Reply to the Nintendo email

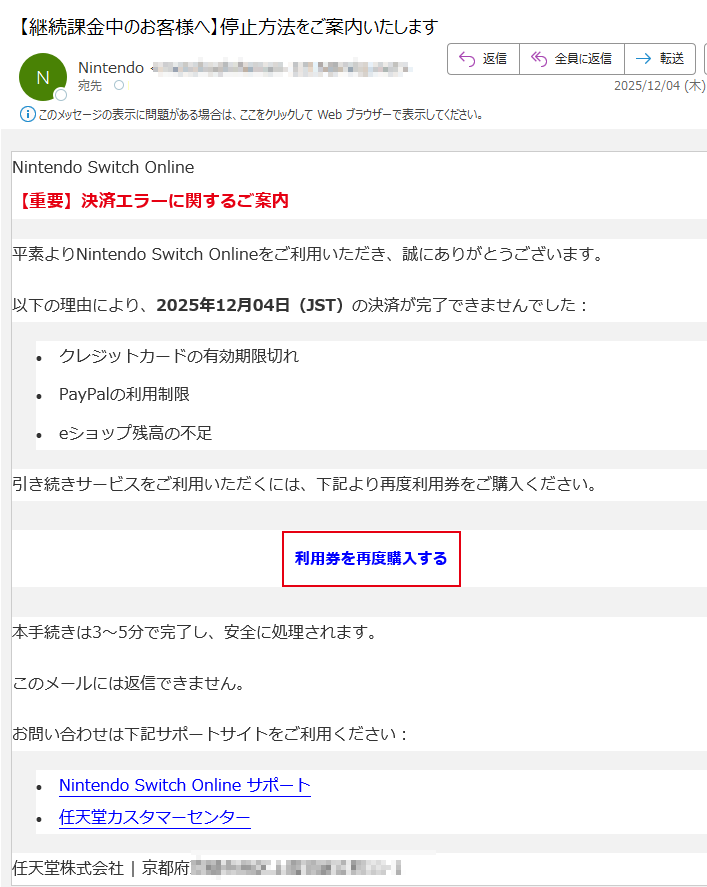coord(483,59)
